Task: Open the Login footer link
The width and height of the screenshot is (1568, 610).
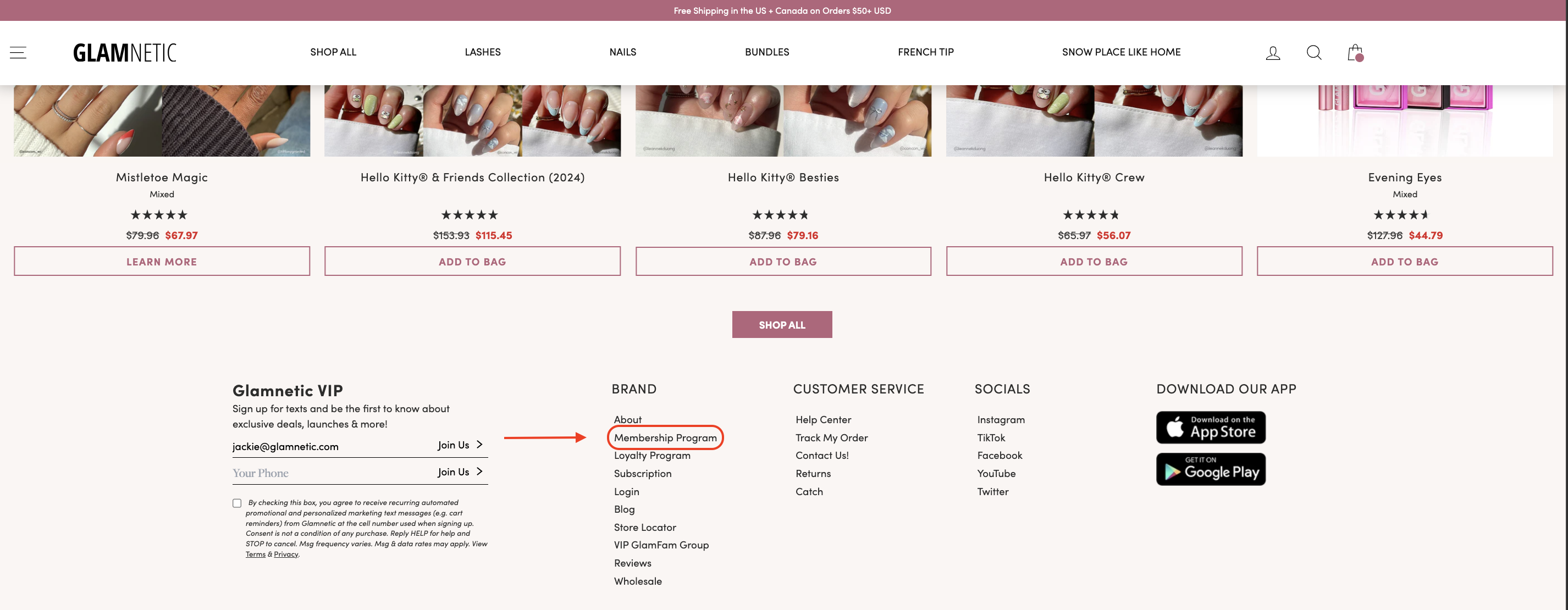Action: tap(626, 492)
